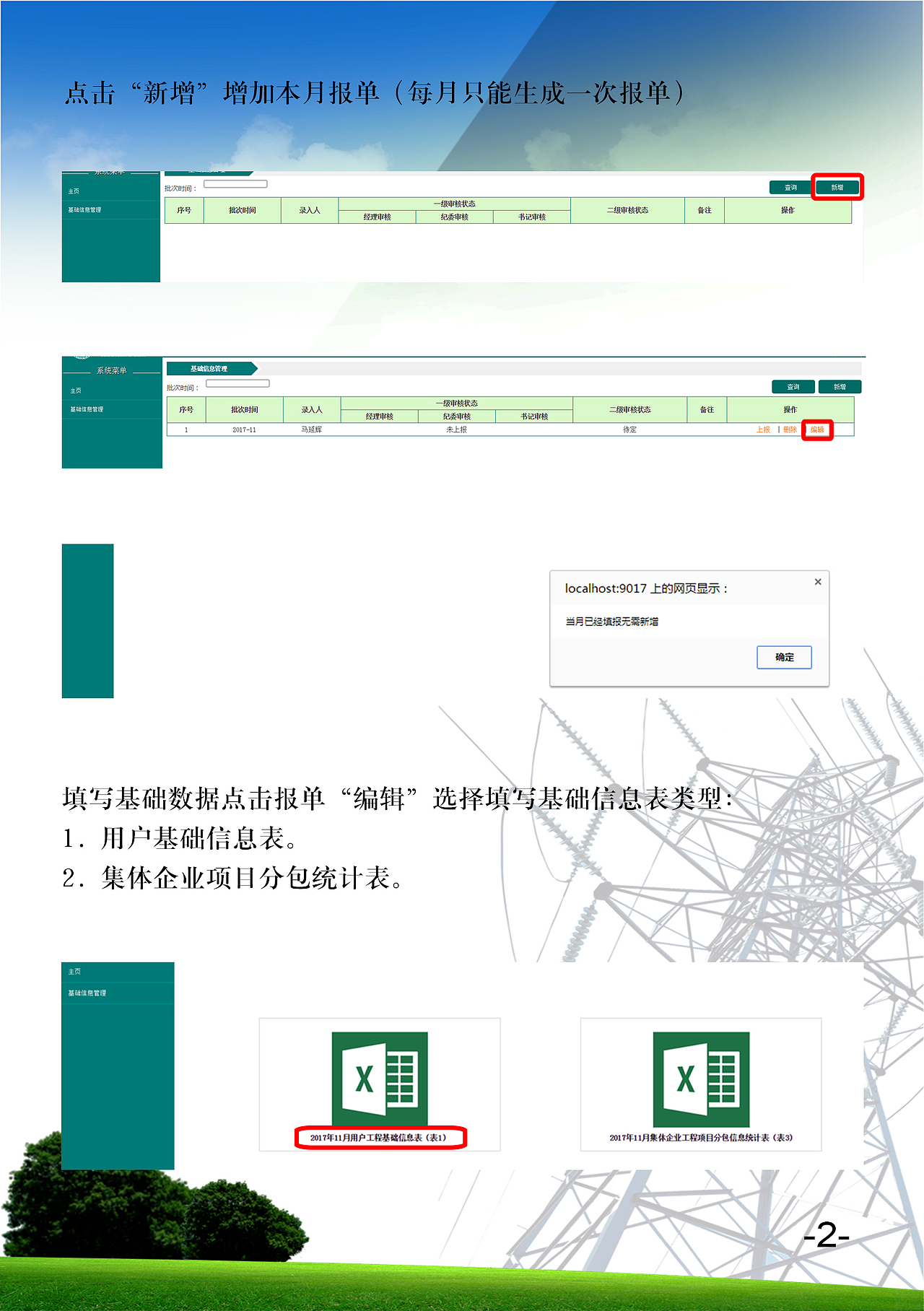Close the localhost:9017 alert with the X
Viewport: 924px width, 1311px height.
click(818, 582)
